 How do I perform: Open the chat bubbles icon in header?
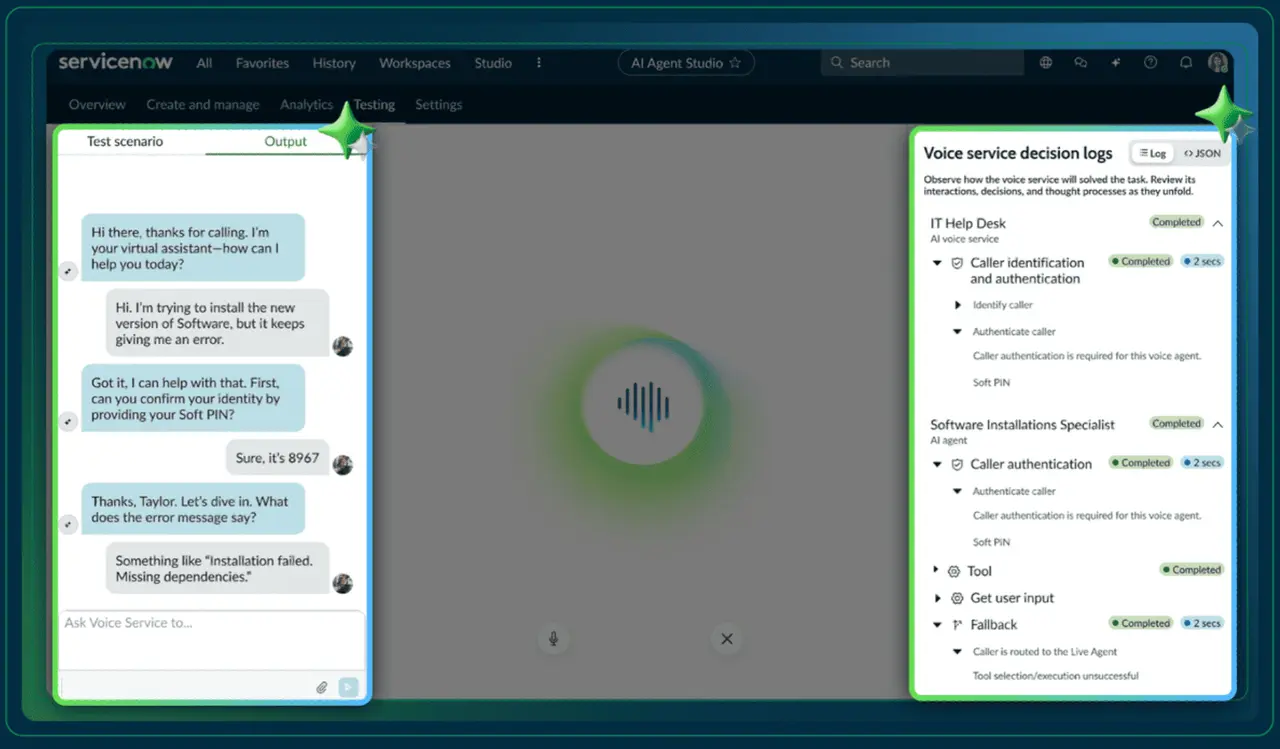coord(1081,63)
